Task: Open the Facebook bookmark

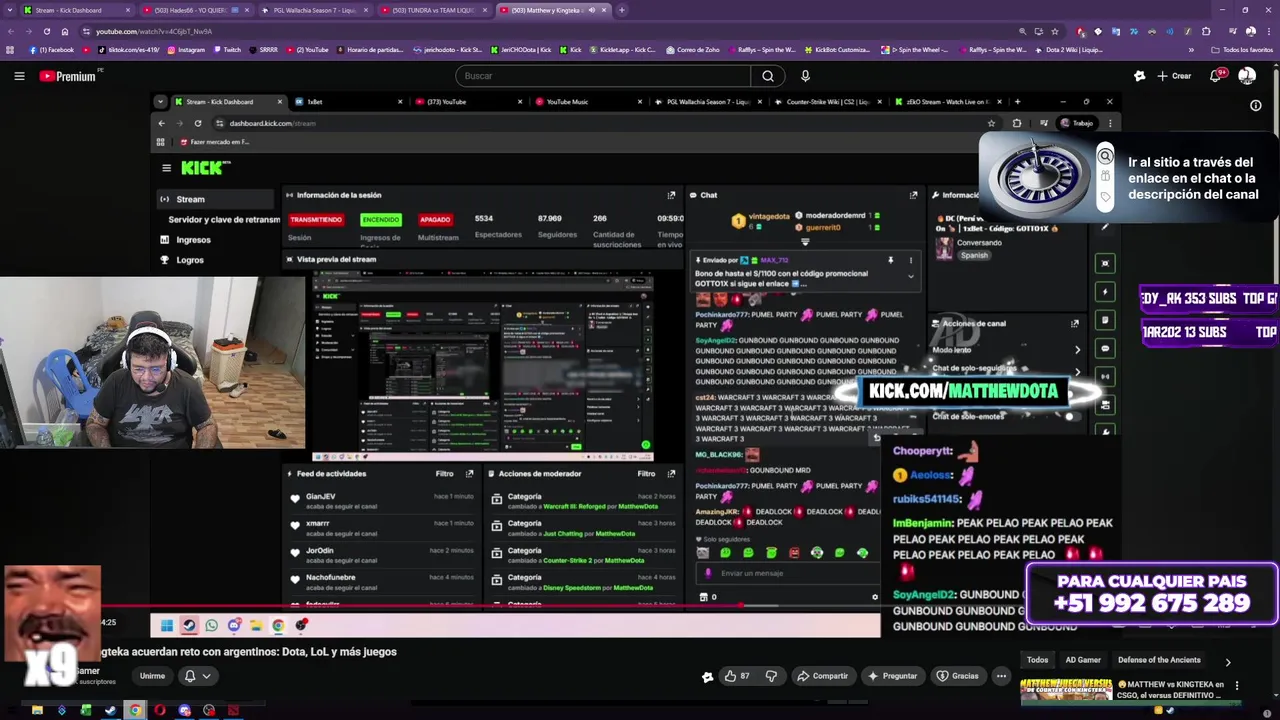Action: coord(52,50)
